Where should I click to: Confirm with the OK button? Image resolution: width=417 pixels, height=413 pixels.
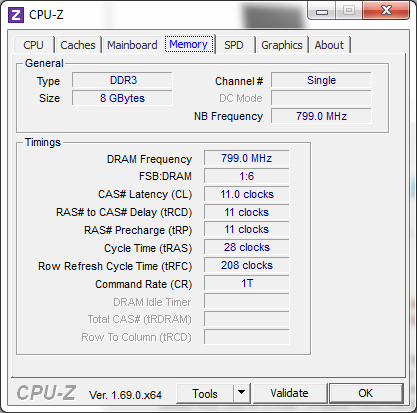pyautogui.click(x=366, y=393)
